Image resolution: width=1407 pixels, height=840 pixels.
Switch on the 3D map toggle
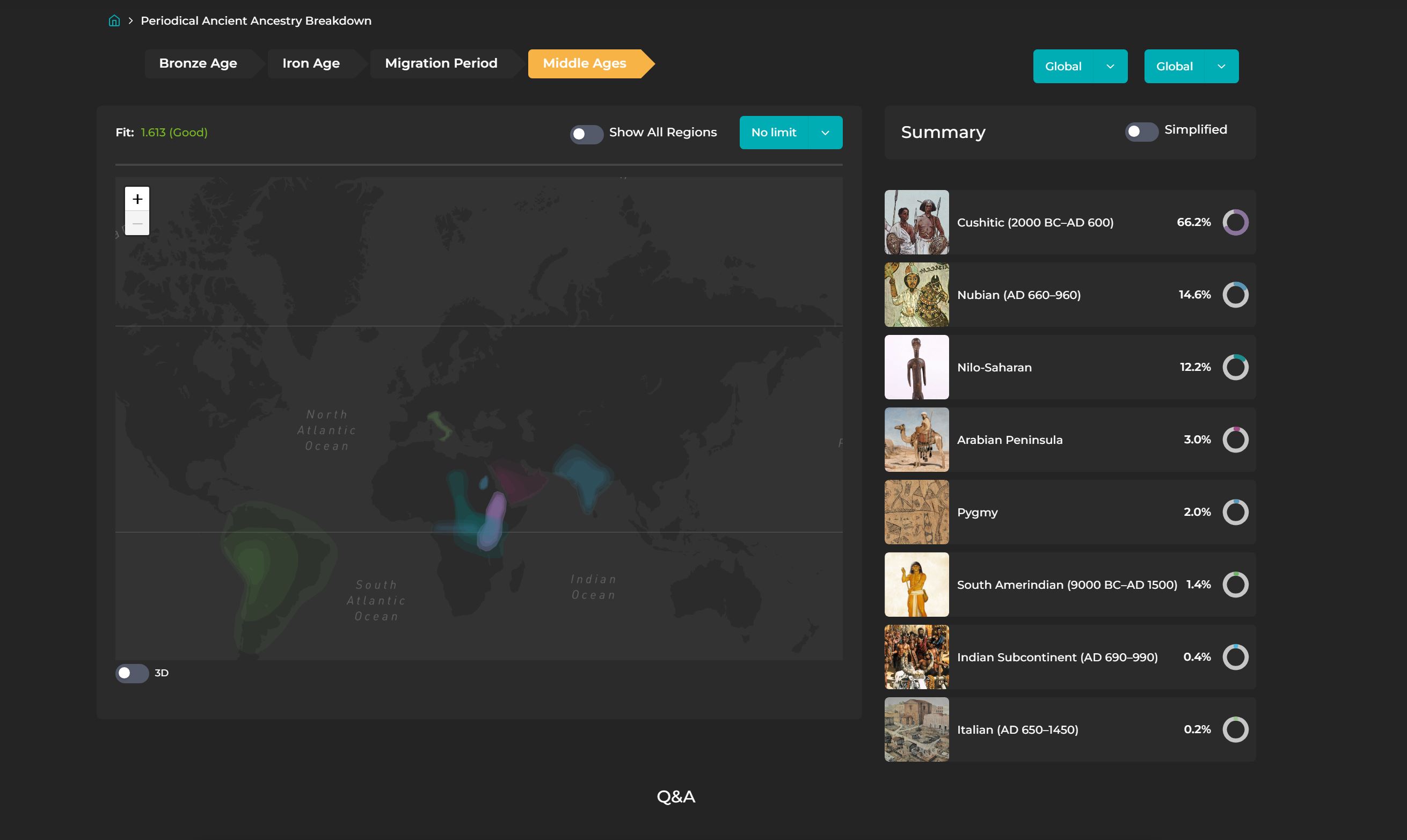coord(132,673)
